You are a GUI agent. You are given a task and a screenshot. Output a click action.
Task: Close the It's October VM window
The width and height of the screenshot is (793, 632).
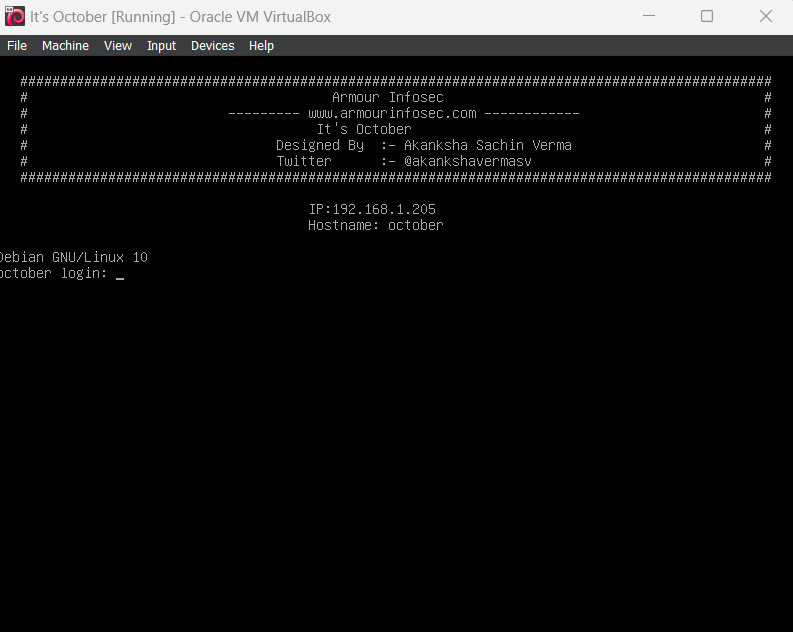pos(766,16)
